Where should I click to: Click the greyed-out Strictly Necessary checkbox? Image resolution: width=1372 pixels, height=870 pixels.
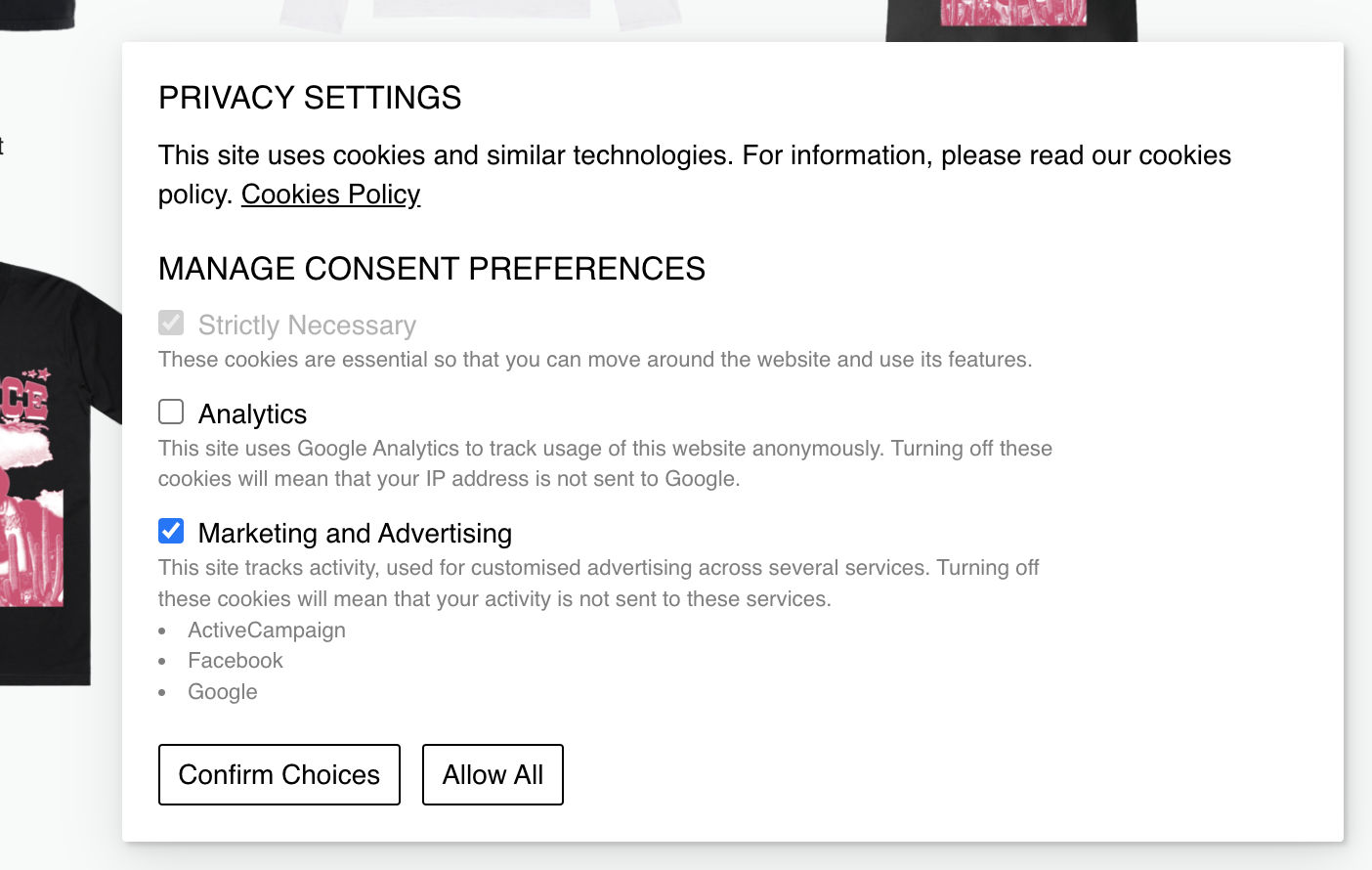[x=171, y=323]
